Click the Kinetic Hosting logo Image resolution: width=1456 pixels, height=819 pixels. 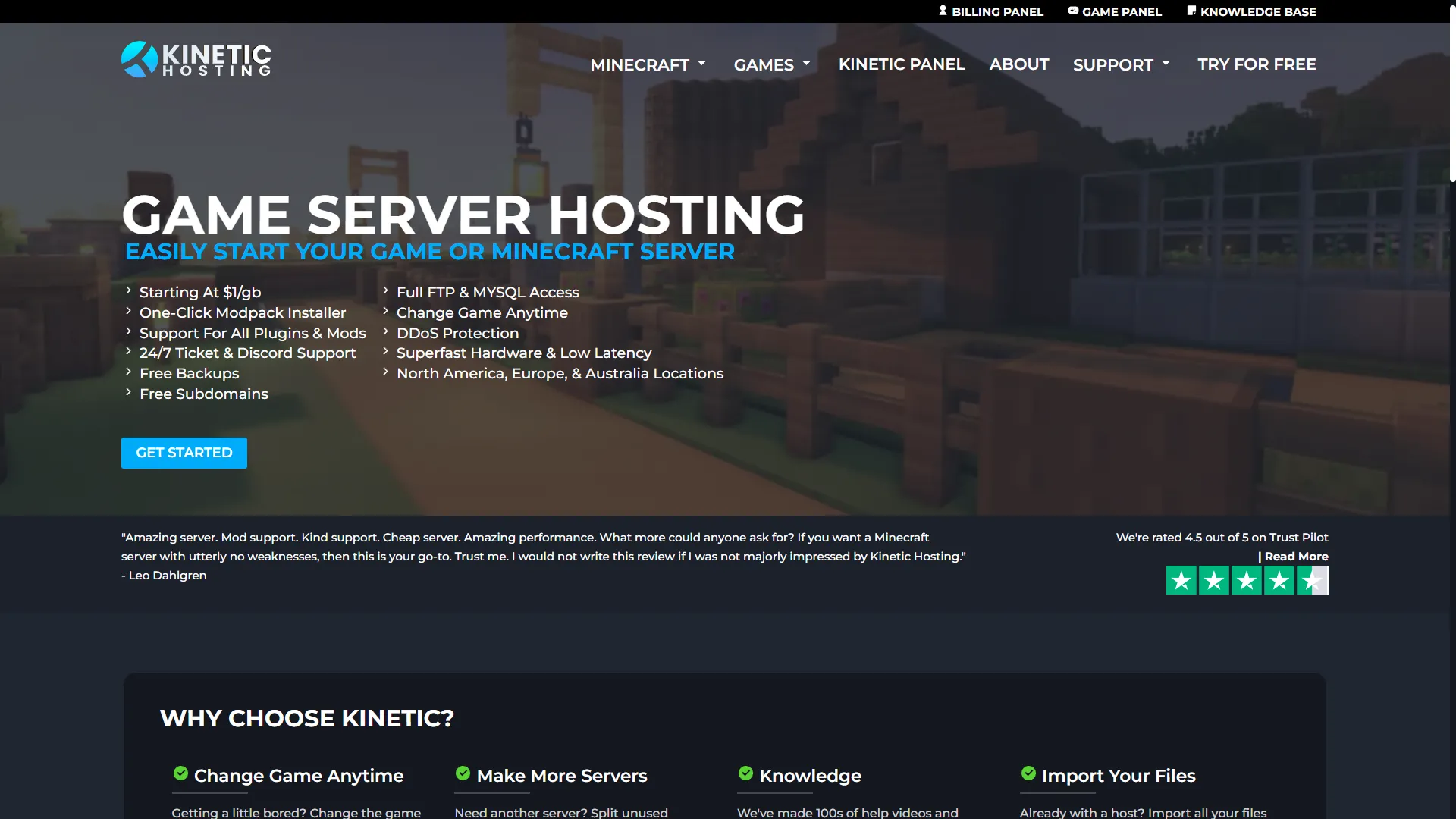point(196,59)
